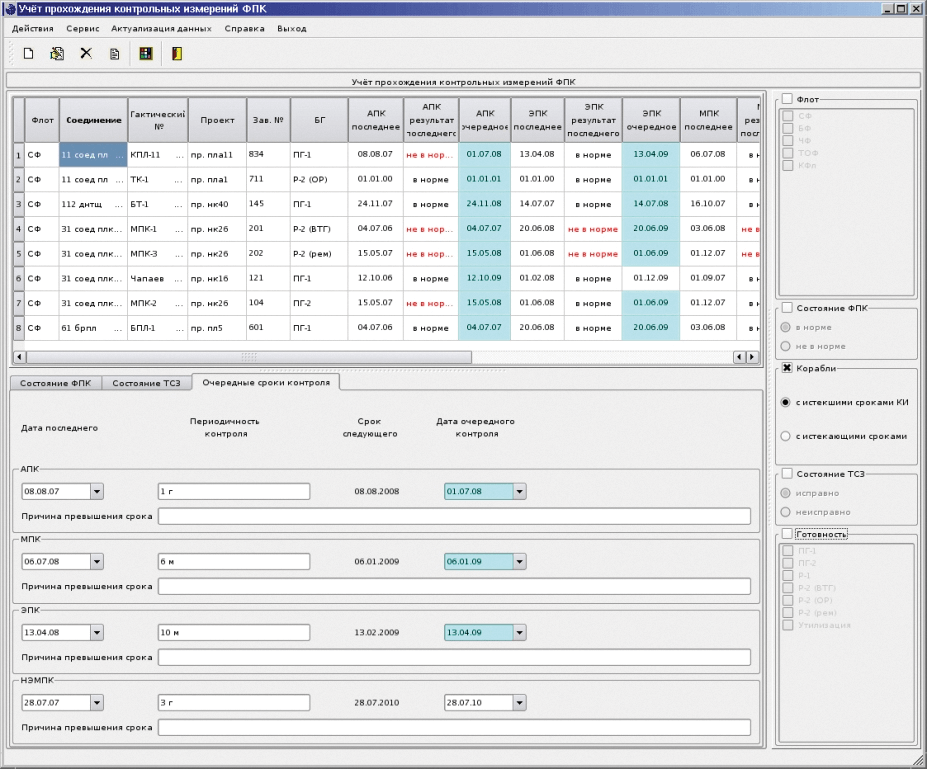Sort table by the Соединение column header
927x769 pixels.
coord(93,120)
